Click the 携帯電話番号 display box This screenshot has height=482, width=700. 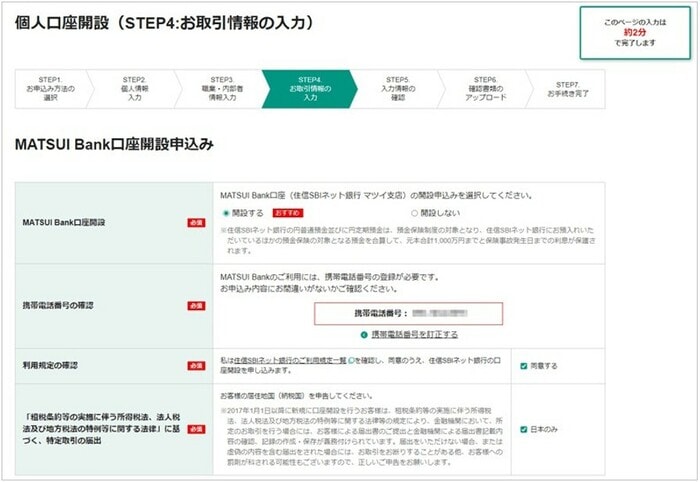point(408,313)
